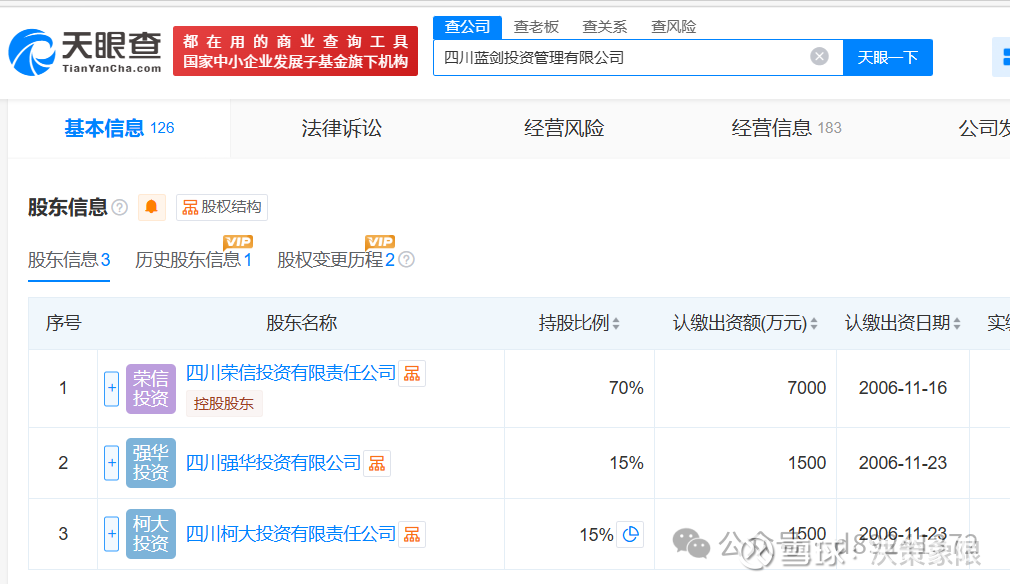Sort by 认缴出资额 column
The height and width of the screenshot is (584, 1010).
pos(814,324)
